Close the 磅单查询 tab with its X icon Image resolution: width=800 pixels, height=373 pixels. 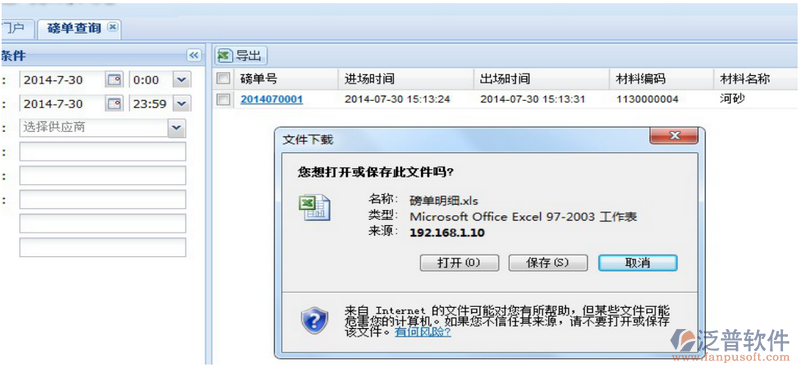pyautogui.click(x=113, y=27)
